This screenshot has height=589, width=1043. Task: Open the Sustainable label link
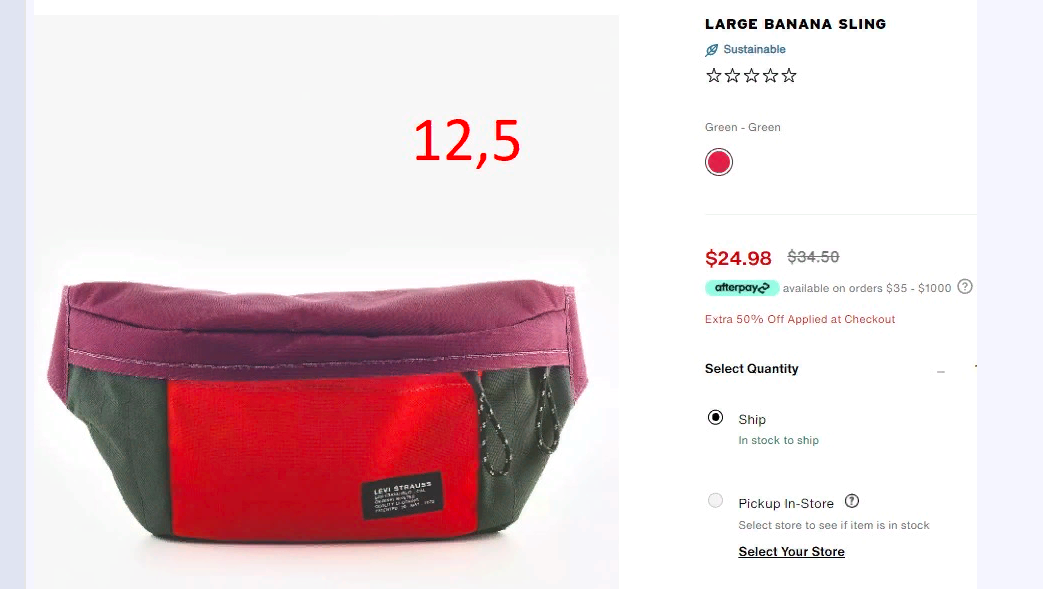coord(754,49)
